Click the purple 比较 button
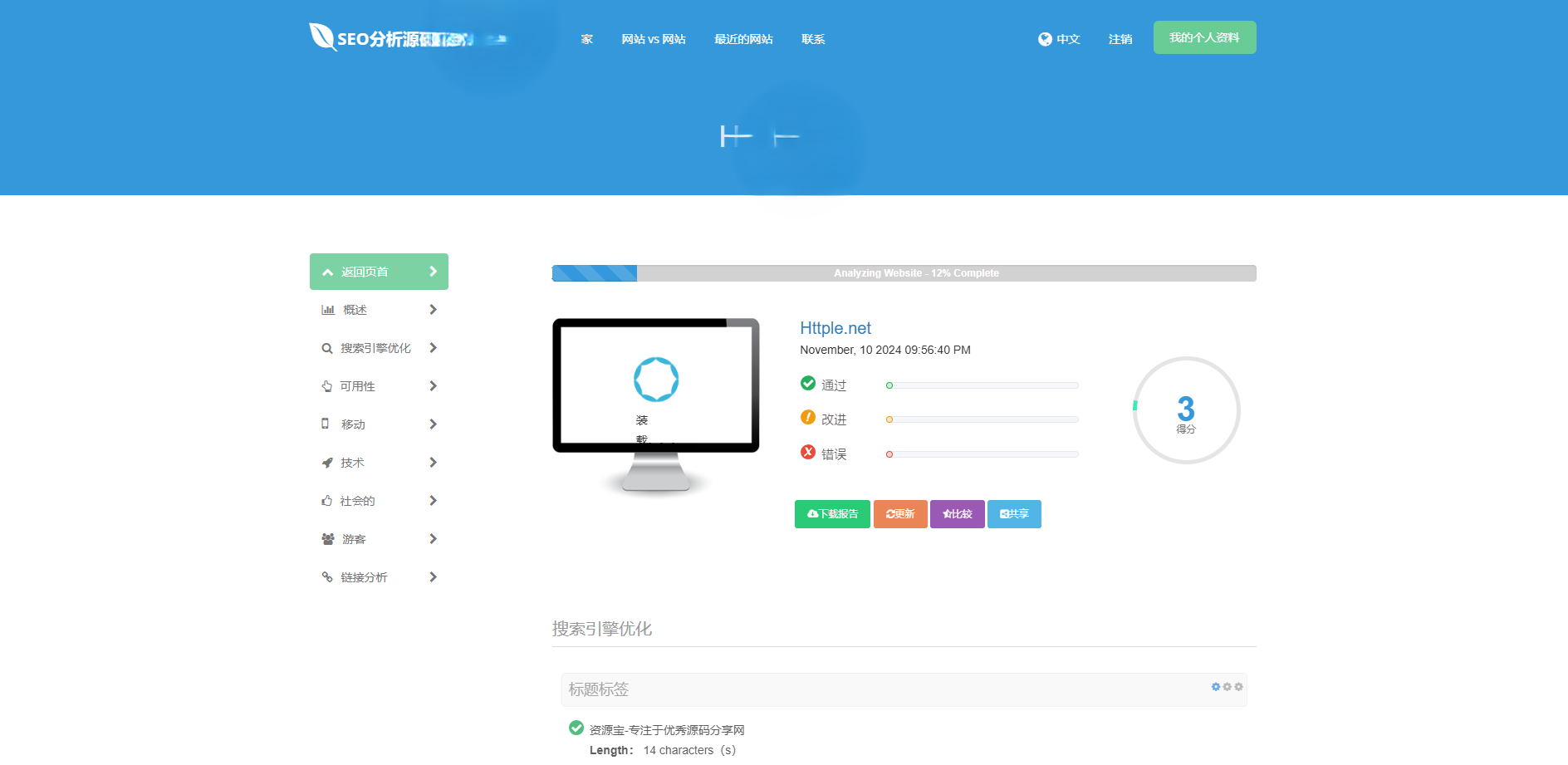 [x=957, y=514]
